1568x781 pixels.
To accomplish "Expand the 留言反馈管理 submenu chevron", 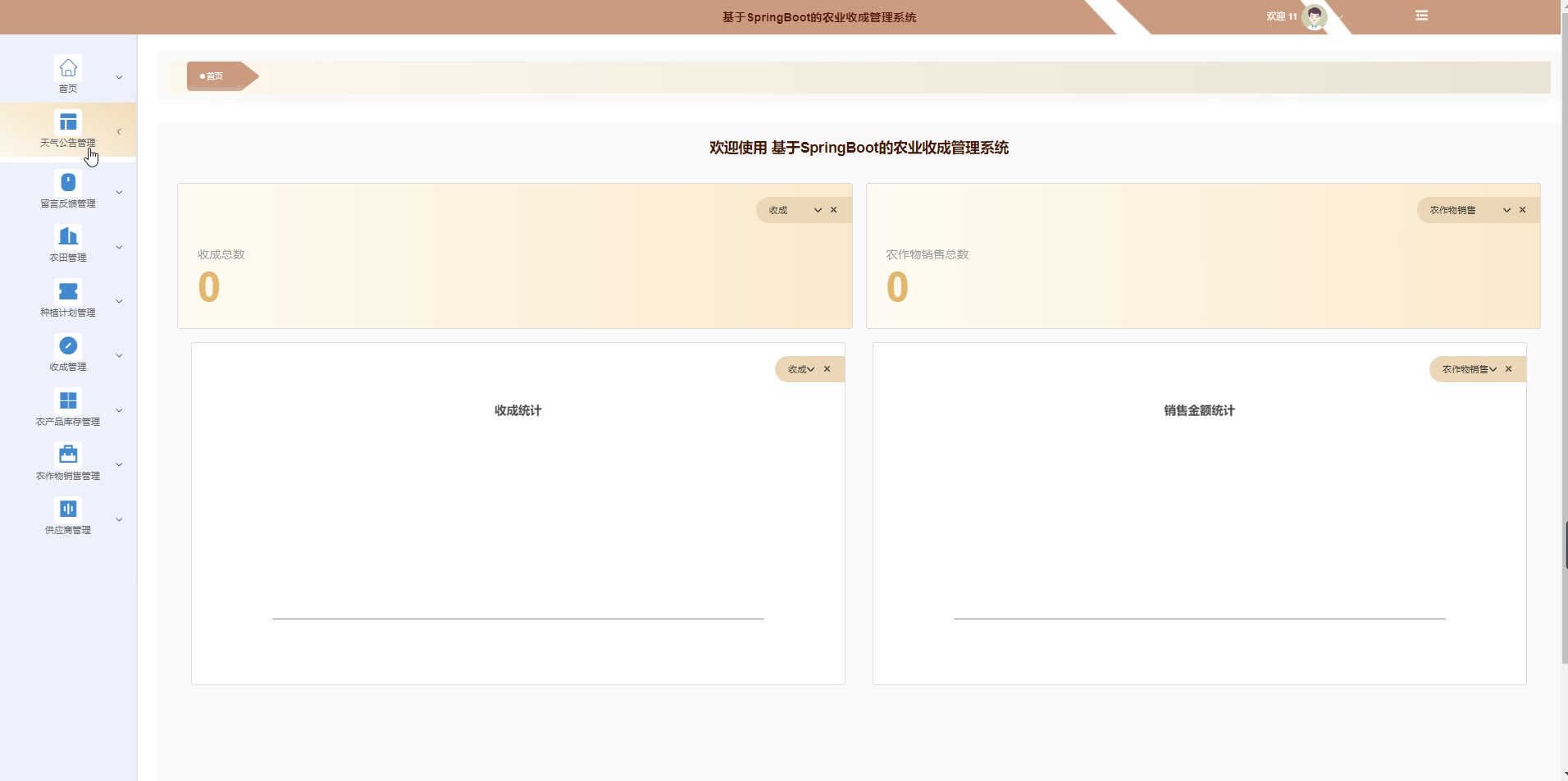I will [119, 193].
